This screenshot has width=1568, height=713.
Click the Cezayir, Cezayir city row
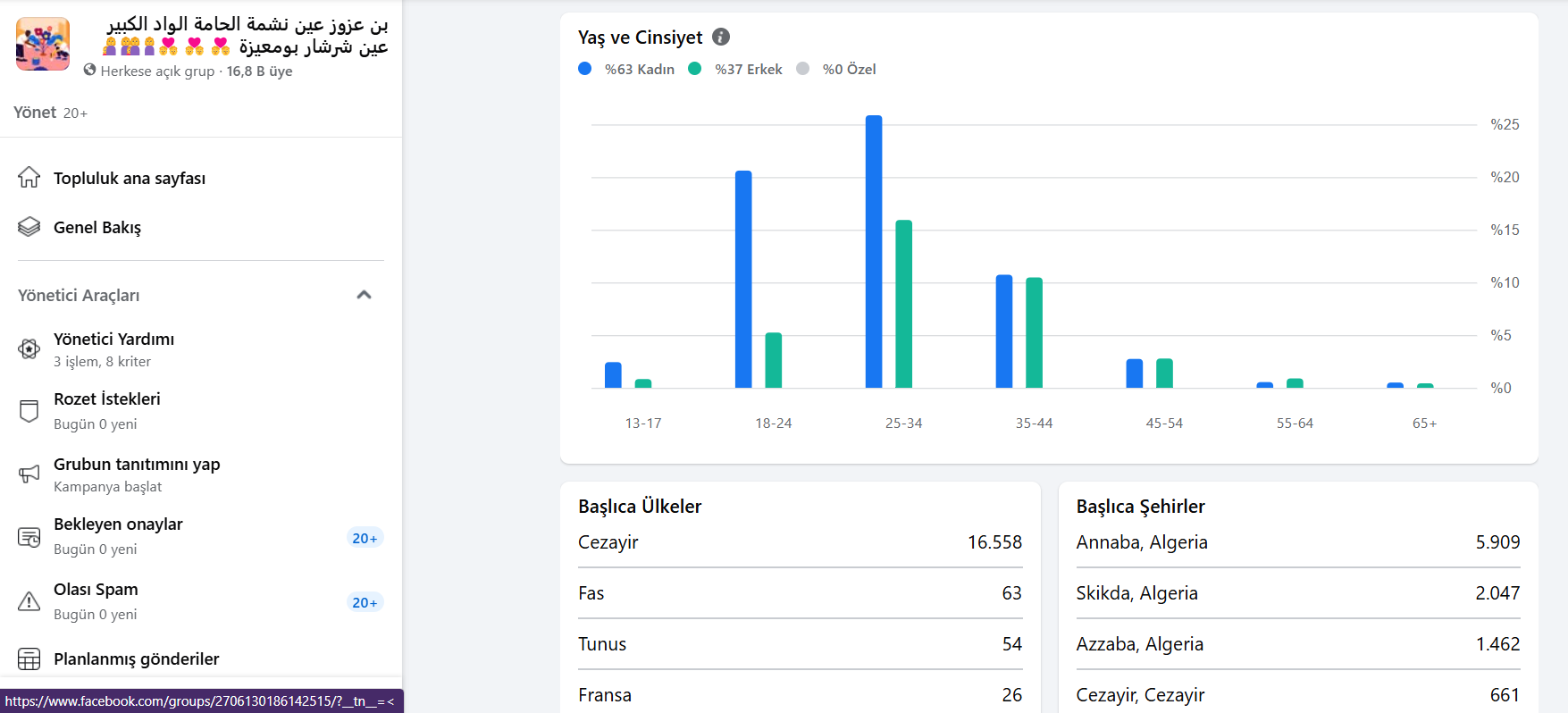point(1298,695)
